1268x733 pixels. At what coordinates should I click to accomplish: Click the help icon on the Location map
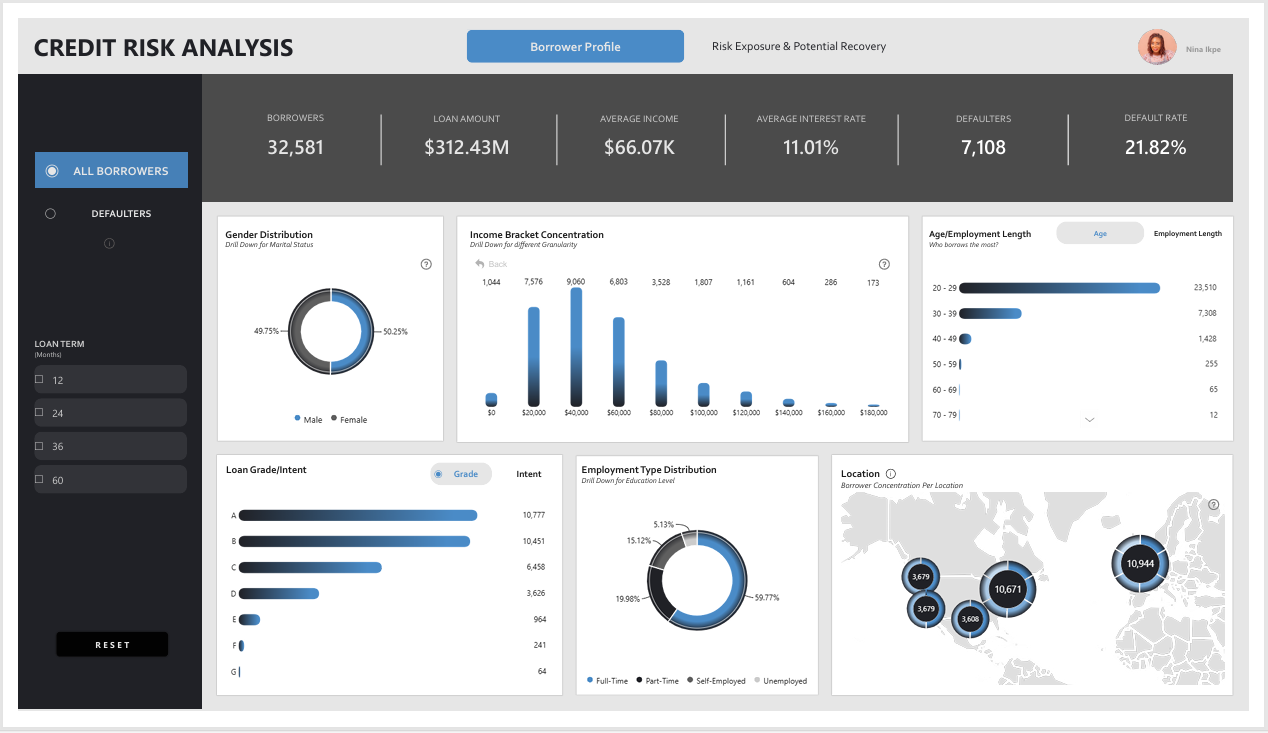tap(1214, 504)
